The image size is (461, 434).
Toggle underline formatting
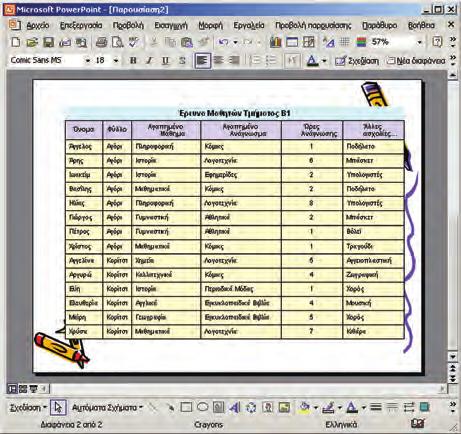click(x=166, y=61)
